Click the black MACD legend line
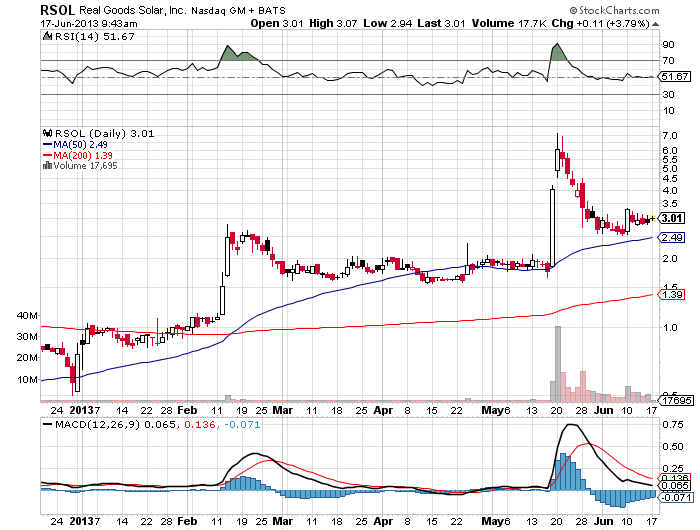Viewport: 700px width, 530px height. [47, 424]
